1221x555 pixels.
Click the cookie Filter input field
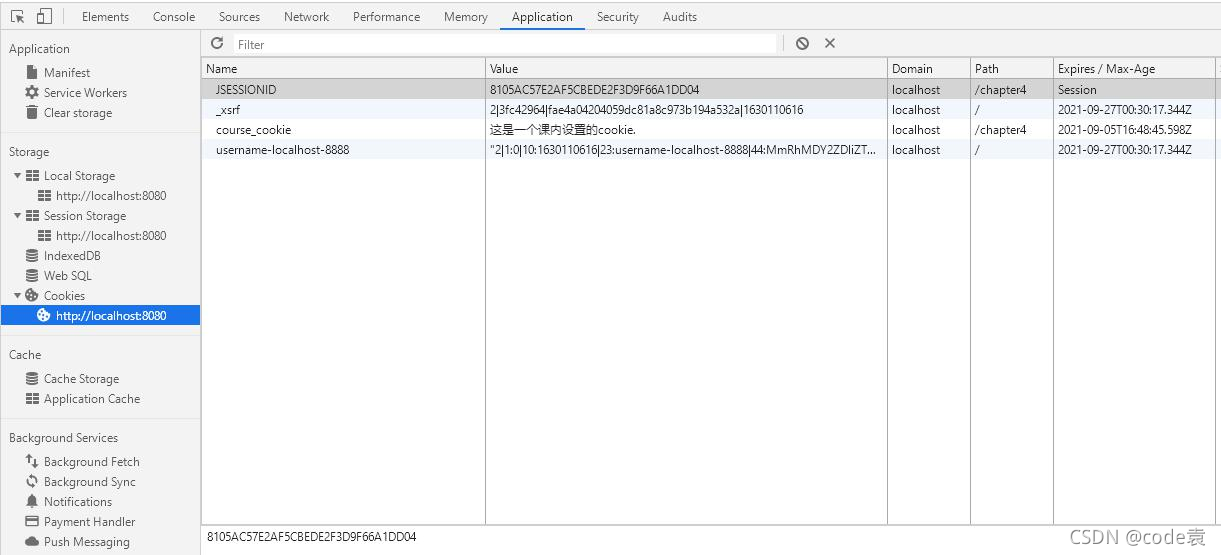point(505,44)
